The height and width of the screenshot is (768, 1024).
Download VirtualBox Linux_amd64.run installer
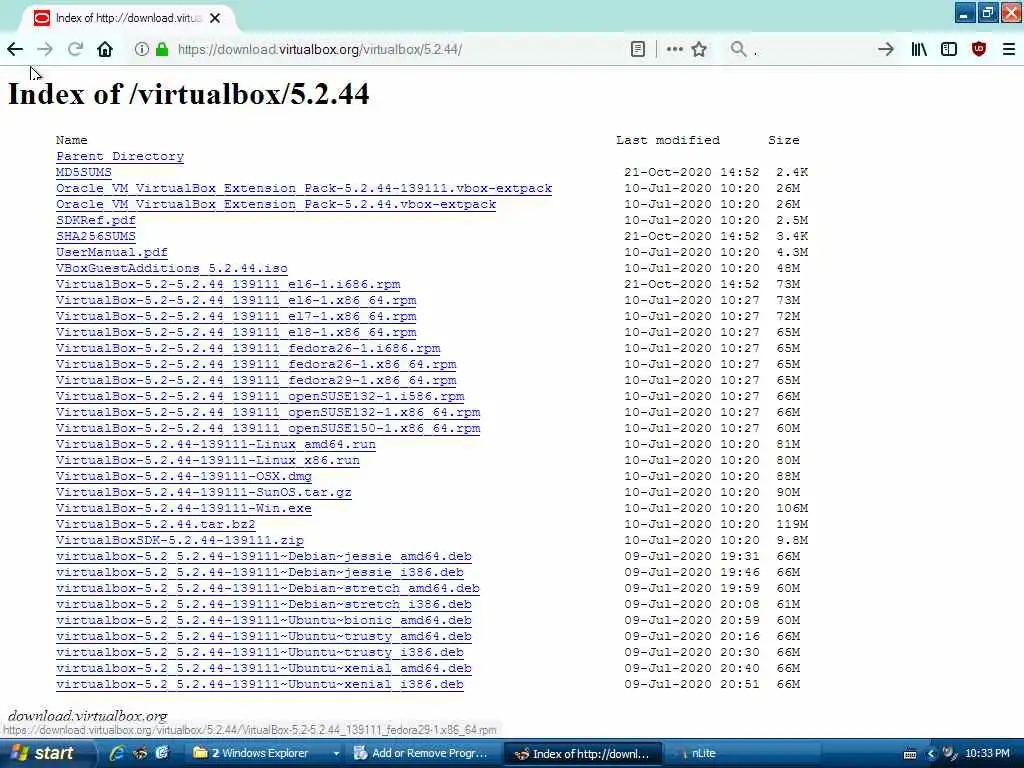[216, 444]
